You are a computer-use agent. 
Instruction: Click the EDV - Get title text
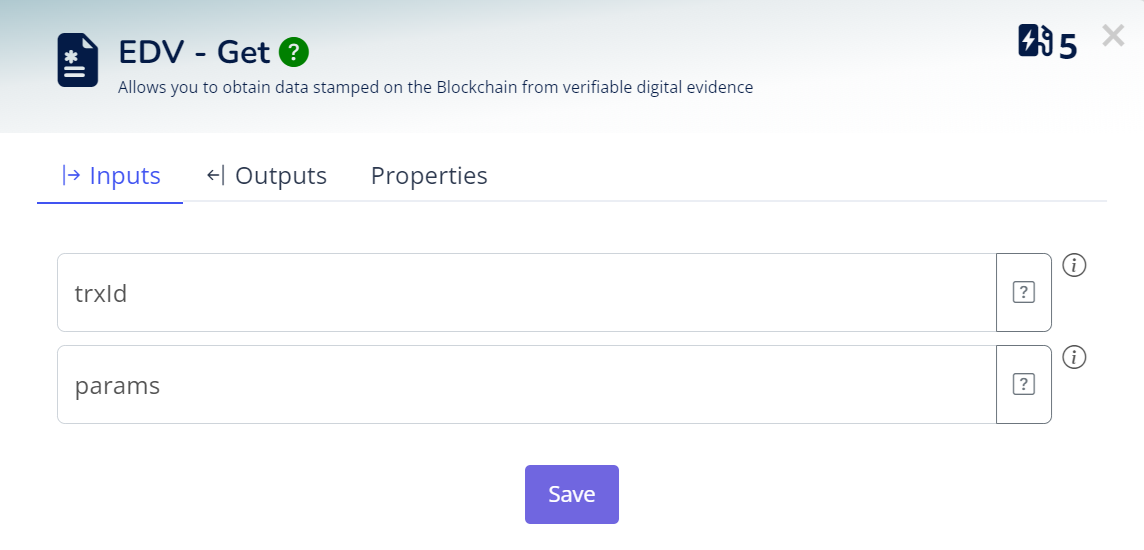194,51
